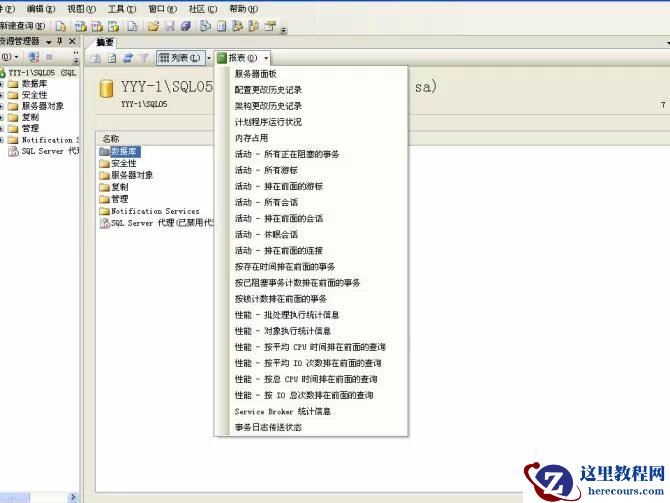Open the 工具 (Tools) menu

(122, 9)
